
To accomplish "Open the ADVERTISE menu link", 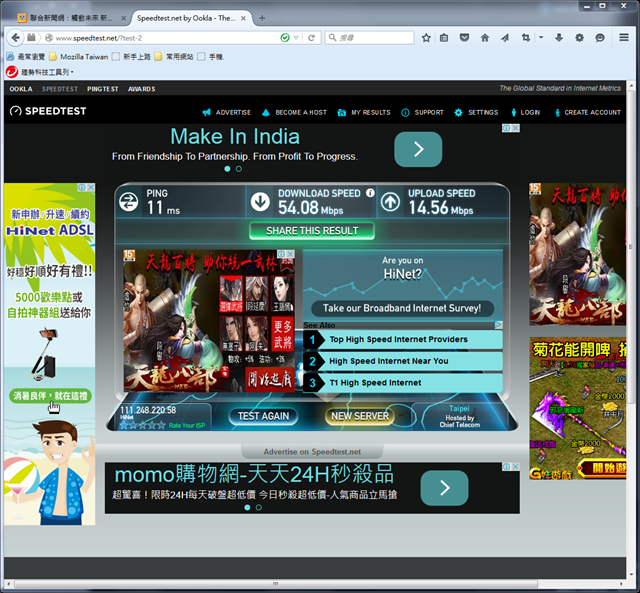I will [227, 112].
